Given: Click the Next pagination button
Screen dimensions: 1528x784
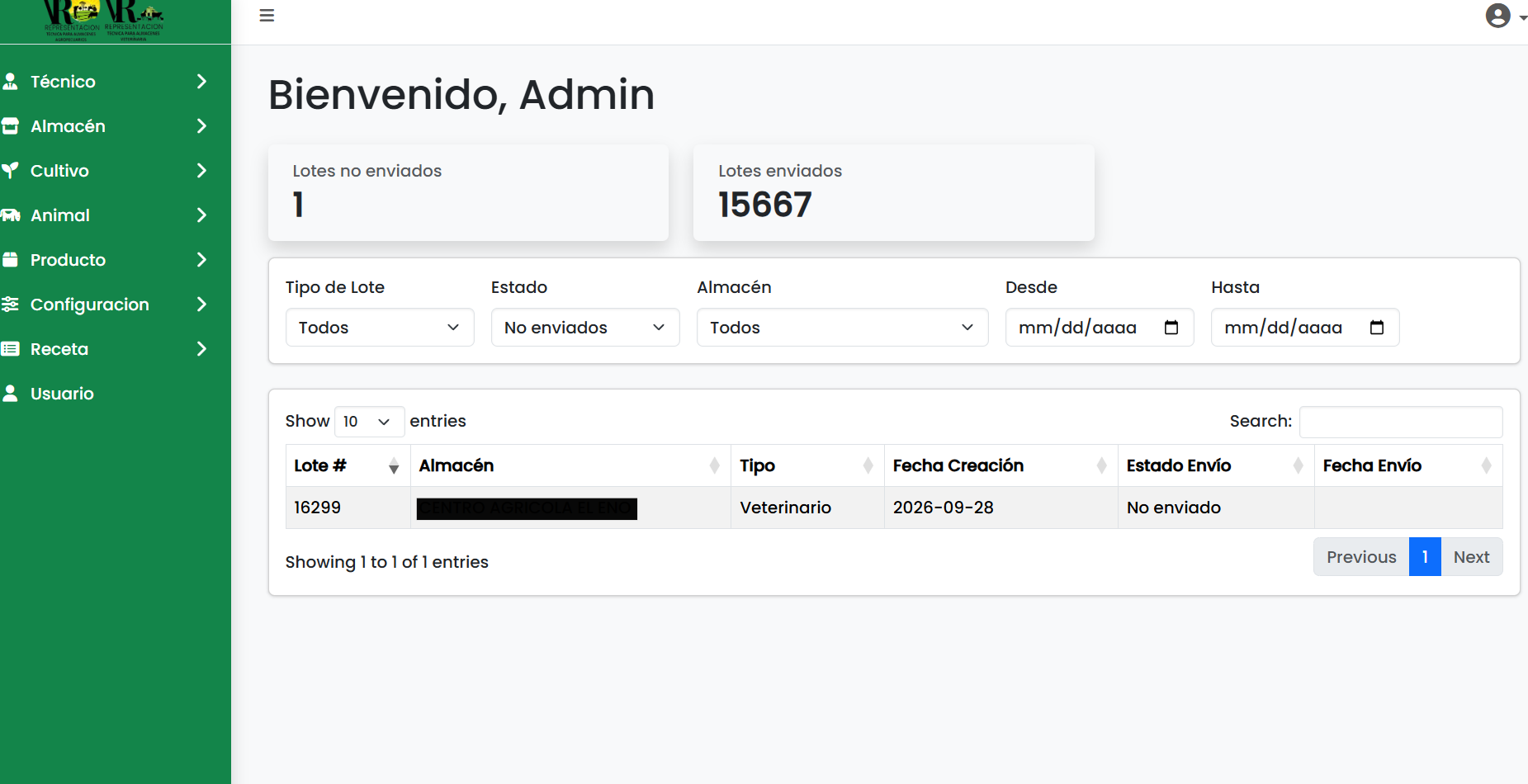Looking at the screenshot, I should pyautogui.click(x=1472, y=557).
